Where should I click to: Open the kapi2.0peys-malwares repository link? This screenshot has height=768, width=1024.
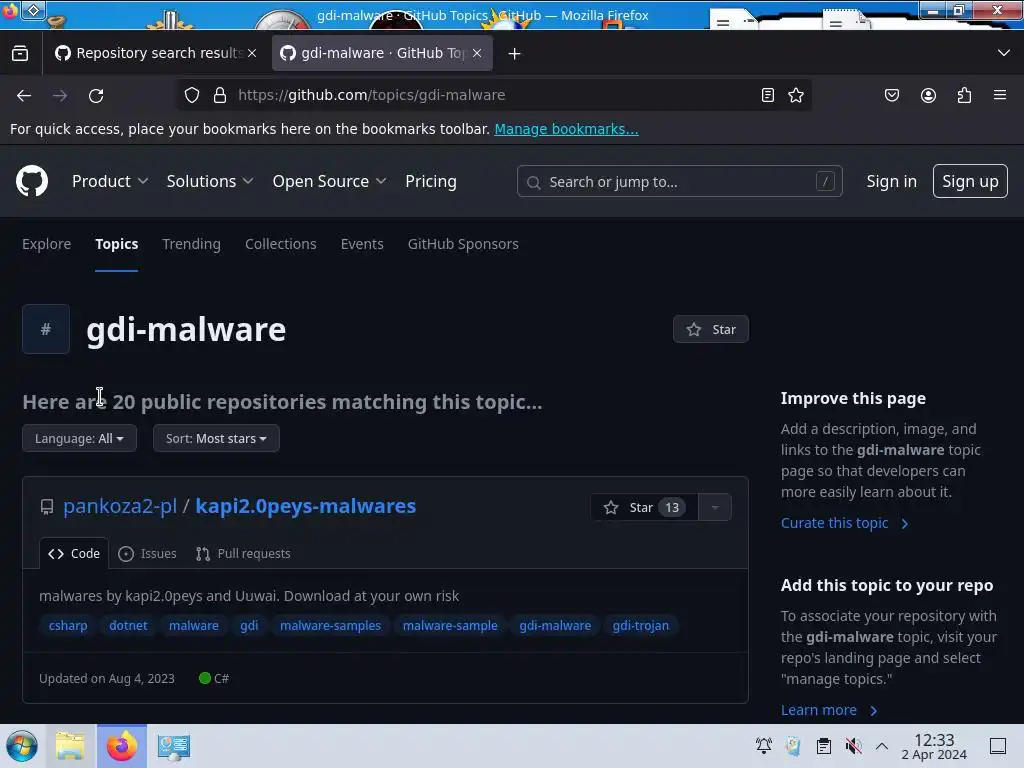coord(306,506)
